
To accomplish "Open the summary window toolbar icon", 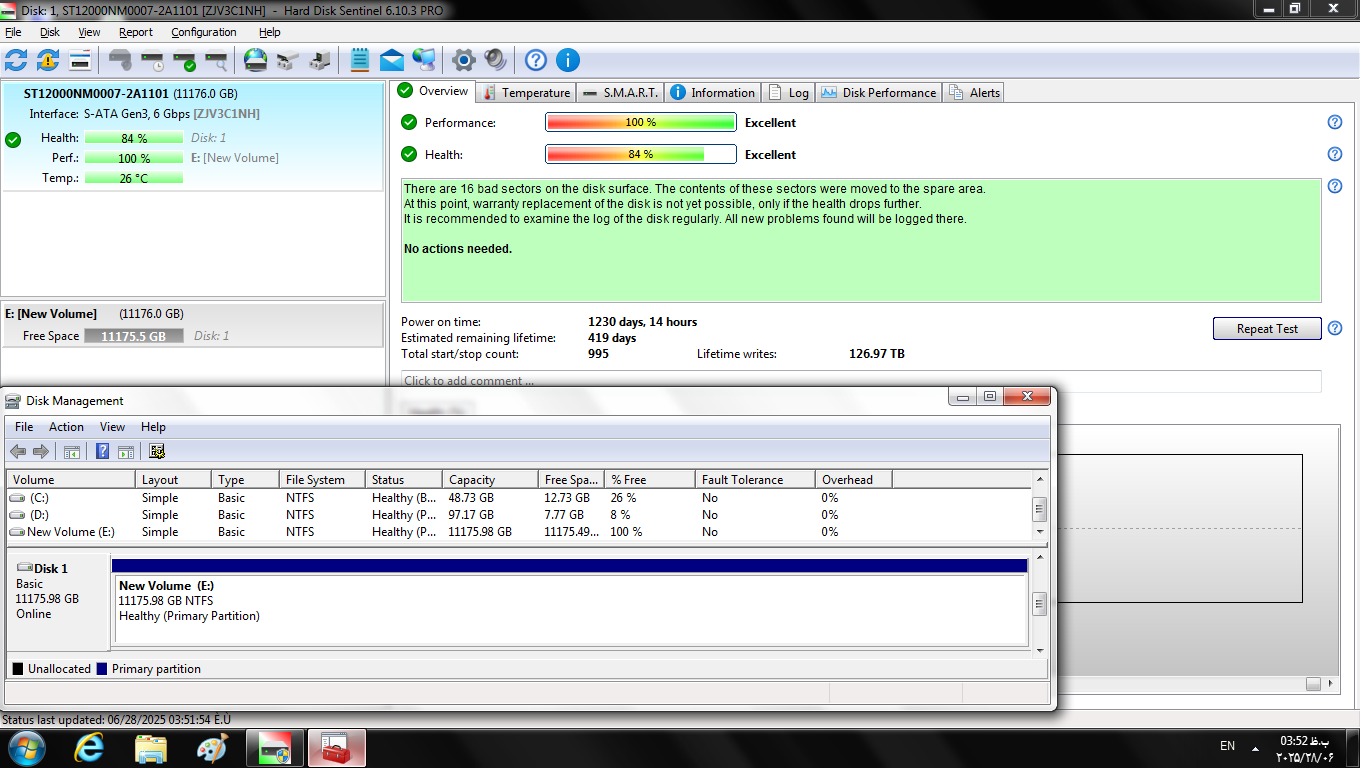I will (80, 60).
